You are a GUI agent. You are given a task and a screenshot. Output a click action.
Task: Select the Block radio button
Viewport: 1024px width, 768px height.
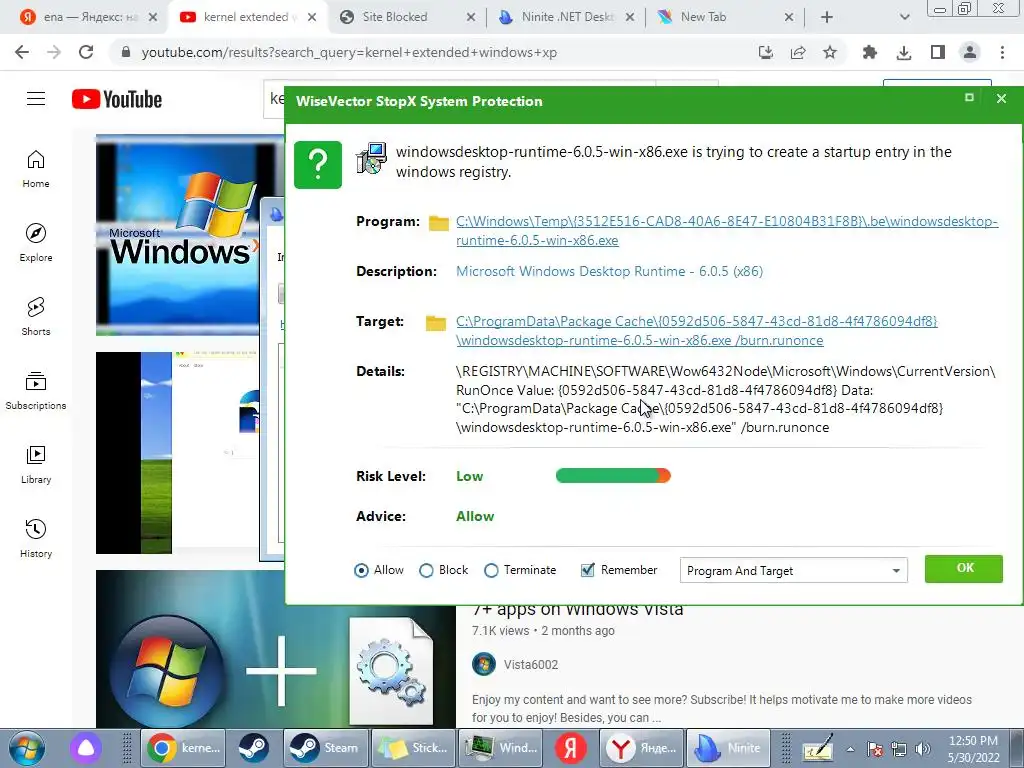click(426, 570)
